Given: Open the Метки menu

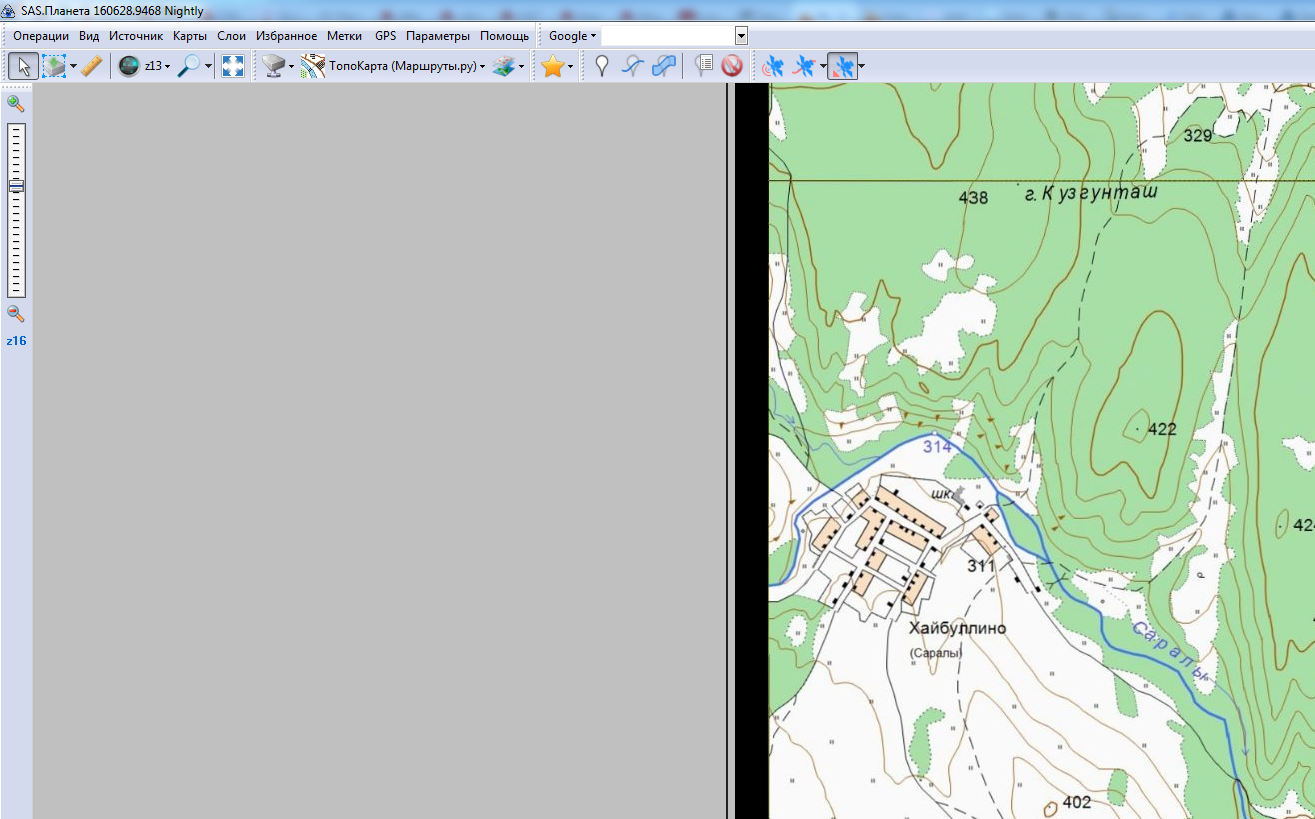Looking at the screenshot, I should [x=344, y=36].
